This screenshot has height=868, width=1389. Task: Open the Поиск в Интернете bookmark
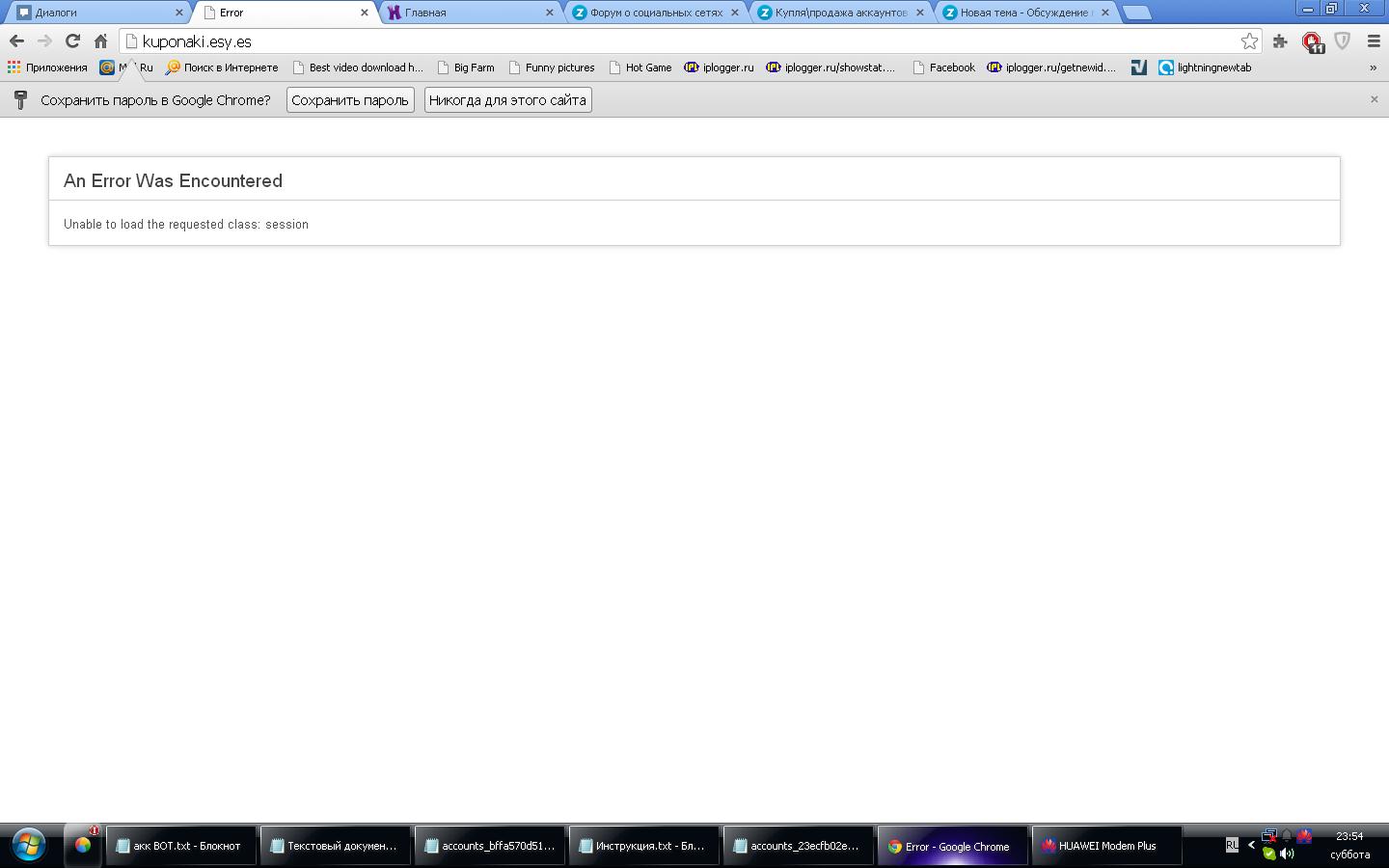point(222,68)
